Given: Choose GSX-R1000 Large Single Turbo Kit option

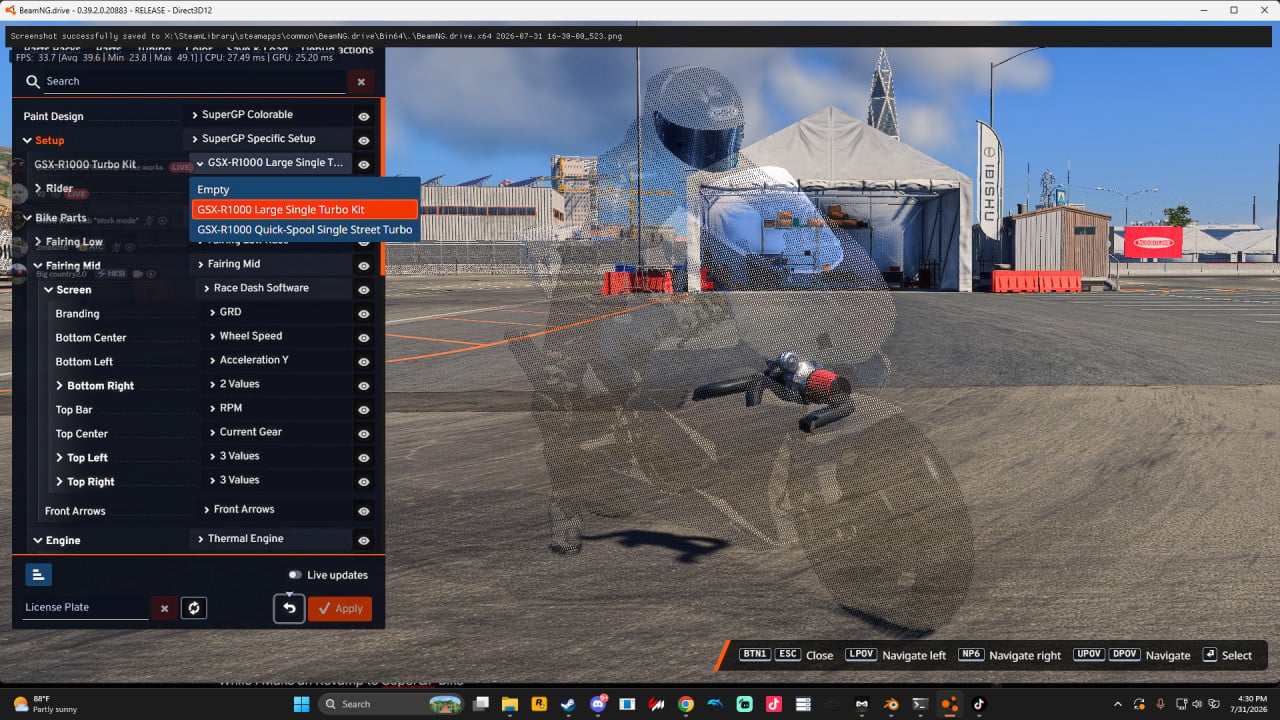Looking at the screenshot, I should [x=305, y=209].
